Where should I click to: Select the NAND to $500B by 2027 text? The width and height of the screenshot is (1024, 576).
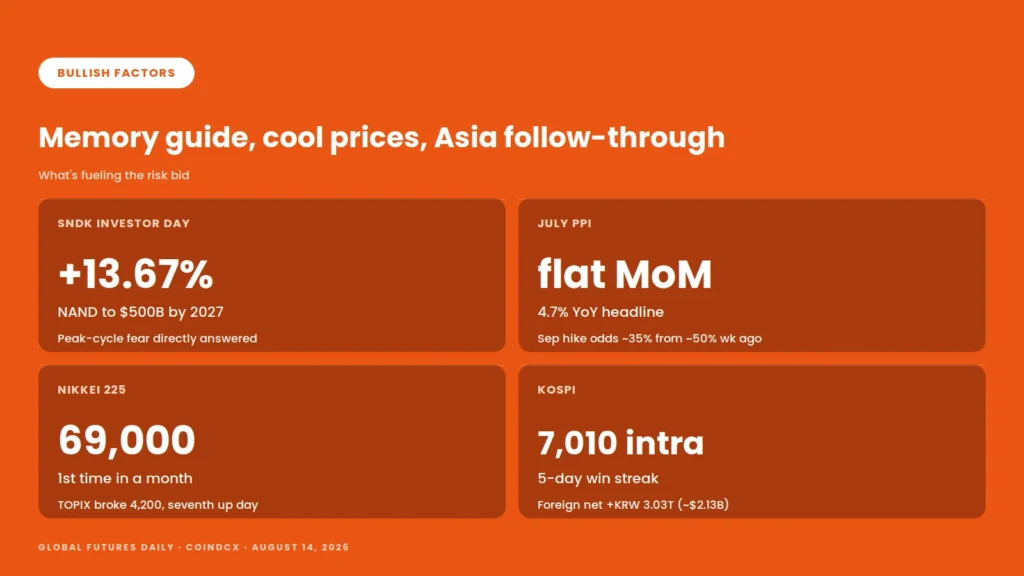tap(140, 312)
